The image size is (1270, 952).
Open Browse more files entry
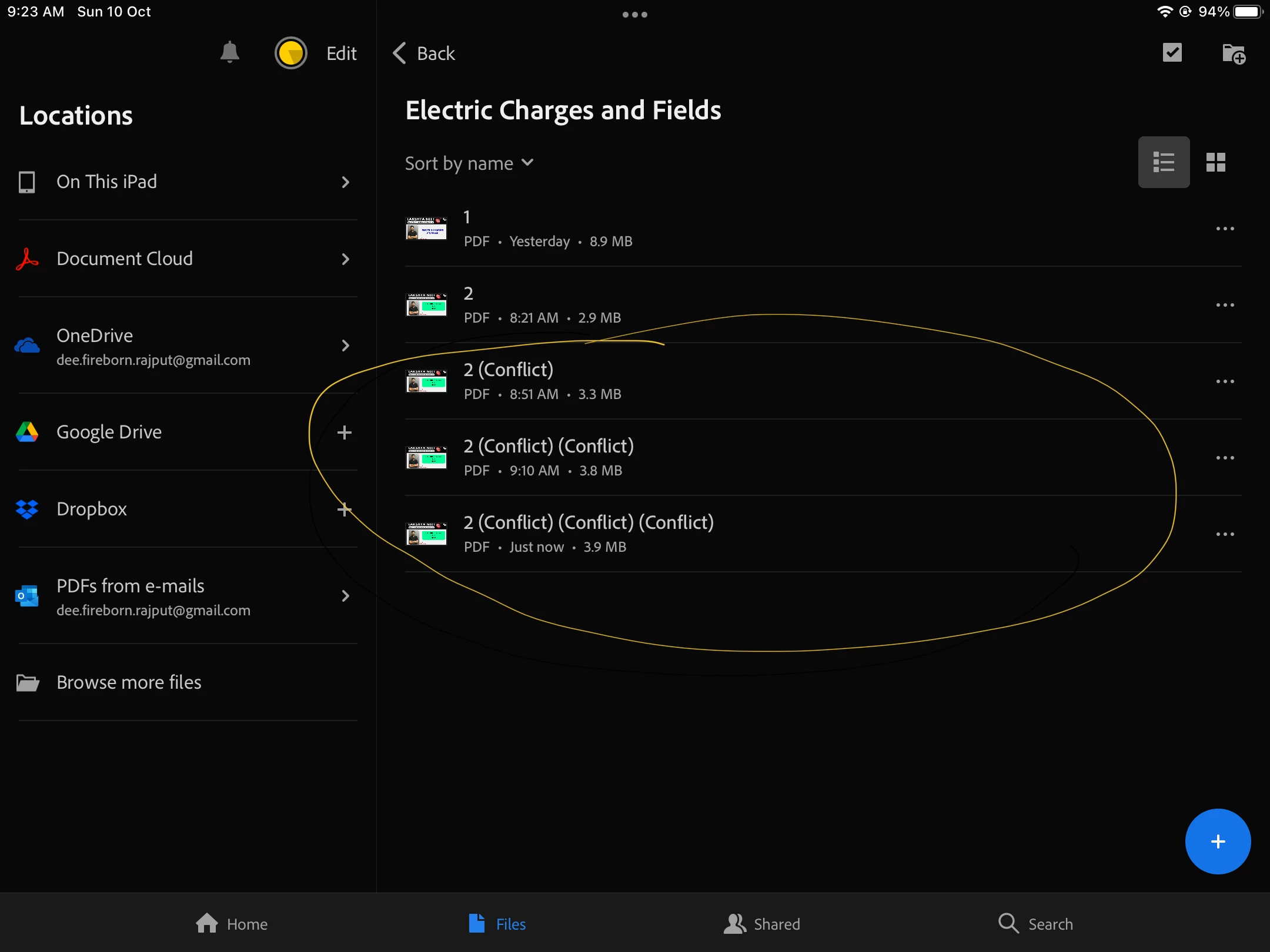[x=129, y=682]
